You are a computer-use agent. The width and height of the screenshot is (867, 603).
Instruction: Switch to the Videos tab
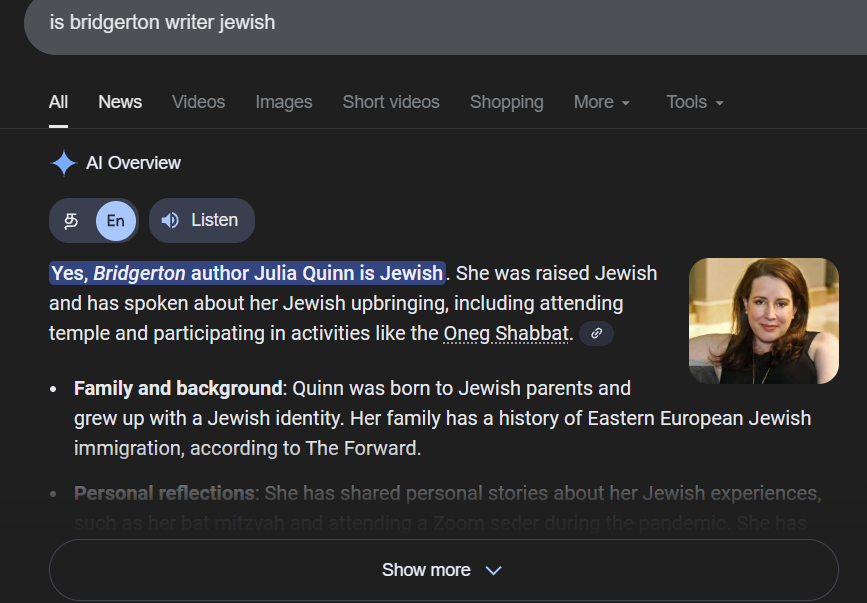(198, 102)
